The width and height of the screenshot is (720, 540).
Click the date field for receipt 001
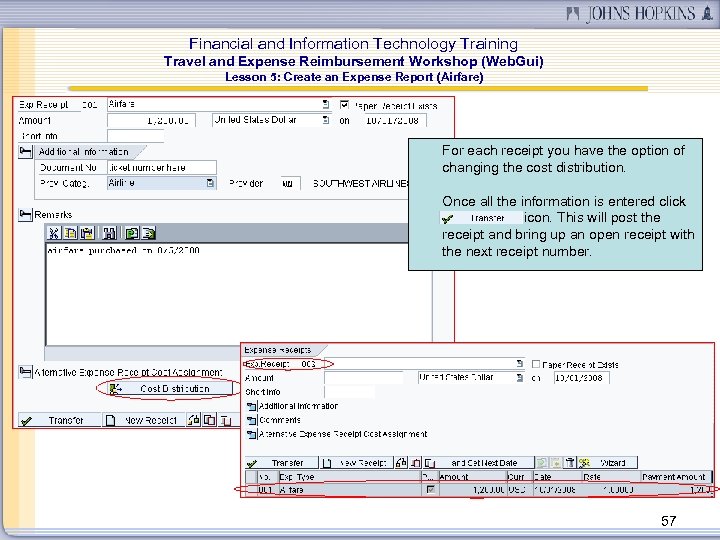(394, 120)
